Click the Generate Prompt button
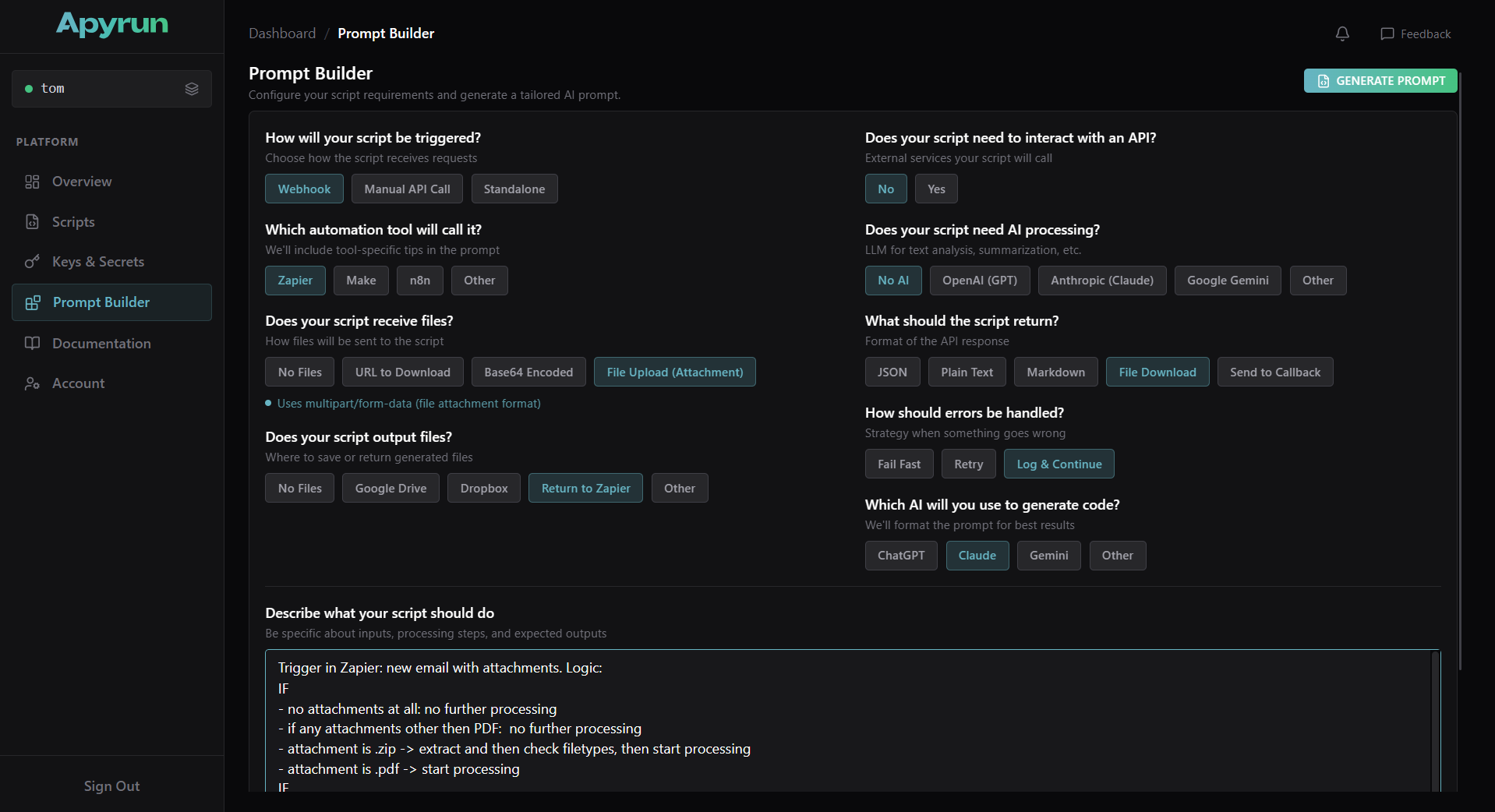 pyautogui.click(x=1380, y=80)
